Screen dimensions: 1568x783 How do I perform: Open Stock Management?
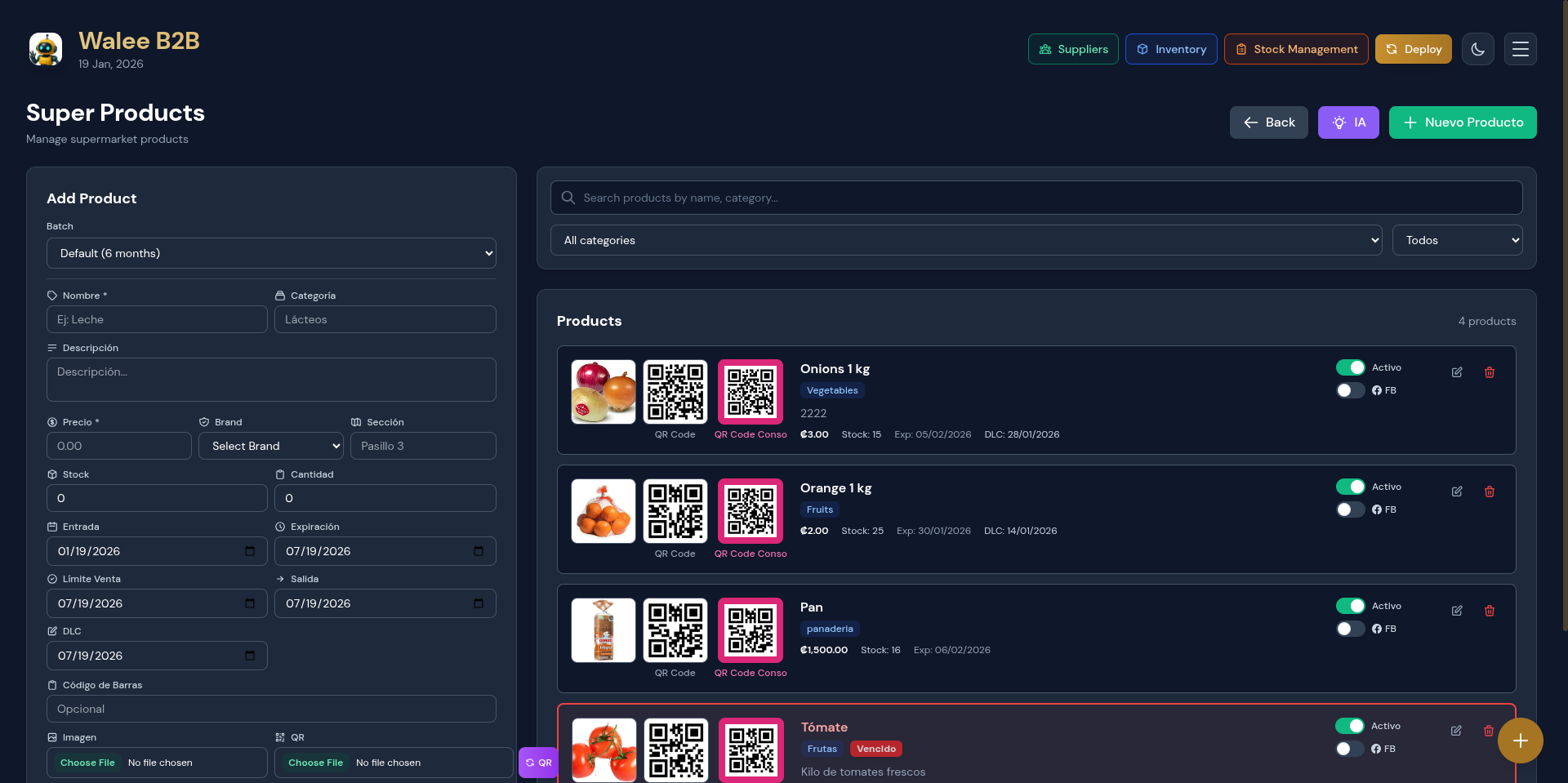1295,49
